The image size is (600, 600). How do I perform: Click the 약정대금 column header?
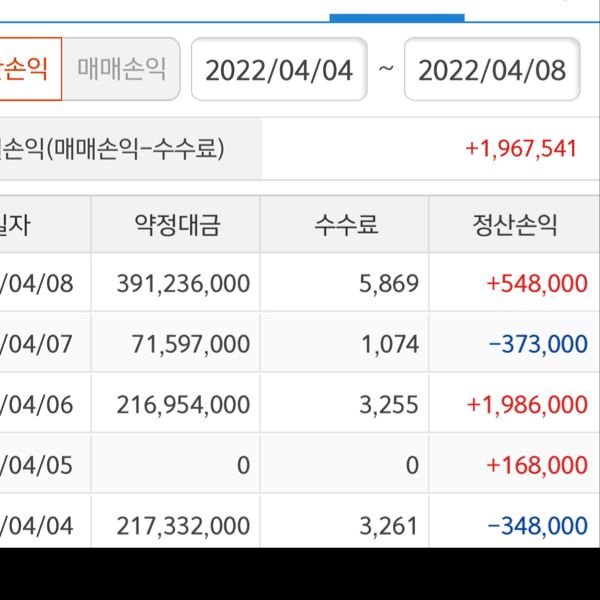[x=176, y=225]
